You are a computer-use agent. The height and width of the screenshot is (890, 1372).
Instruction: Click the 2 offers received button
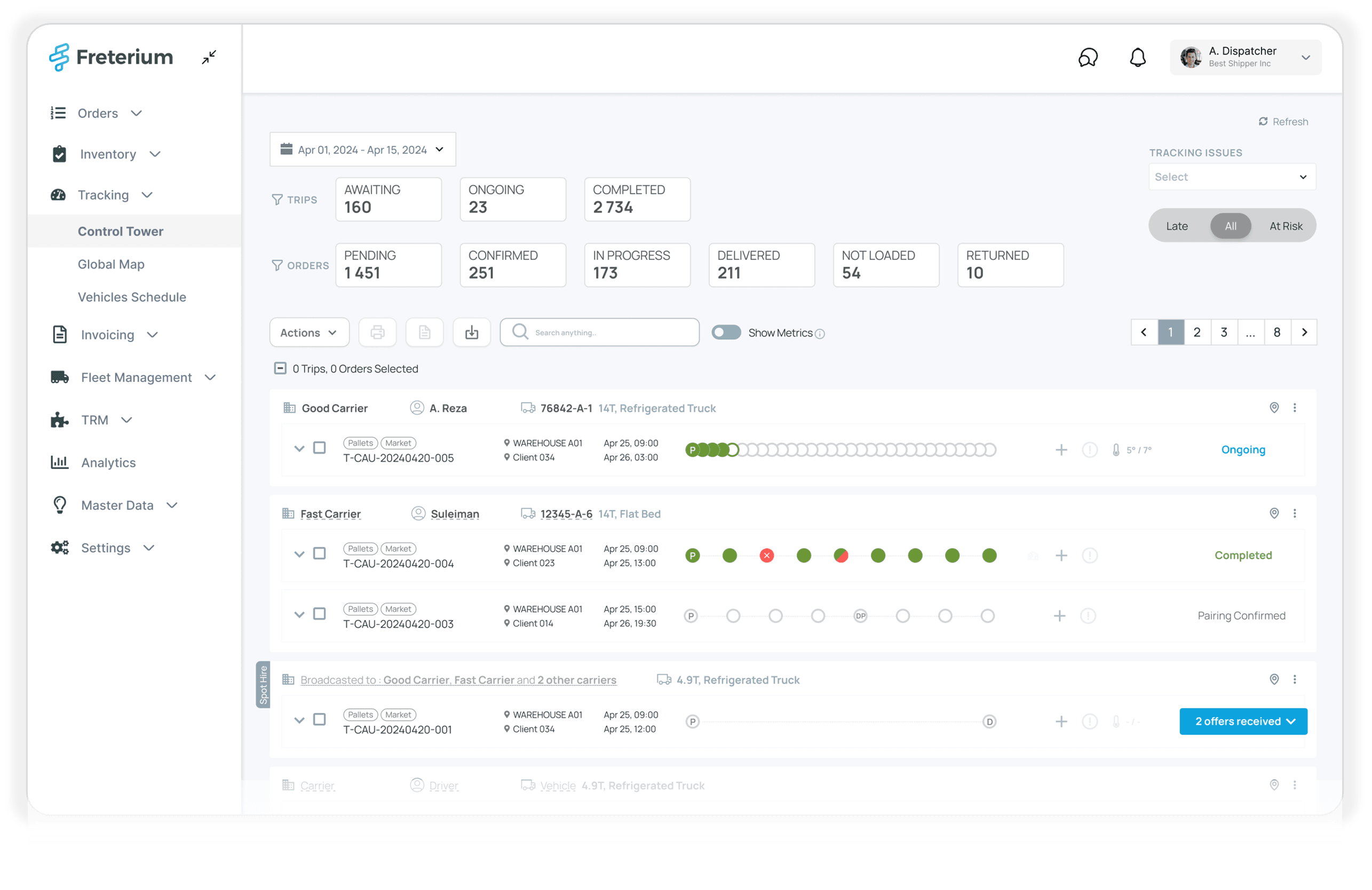(1243, 721)
